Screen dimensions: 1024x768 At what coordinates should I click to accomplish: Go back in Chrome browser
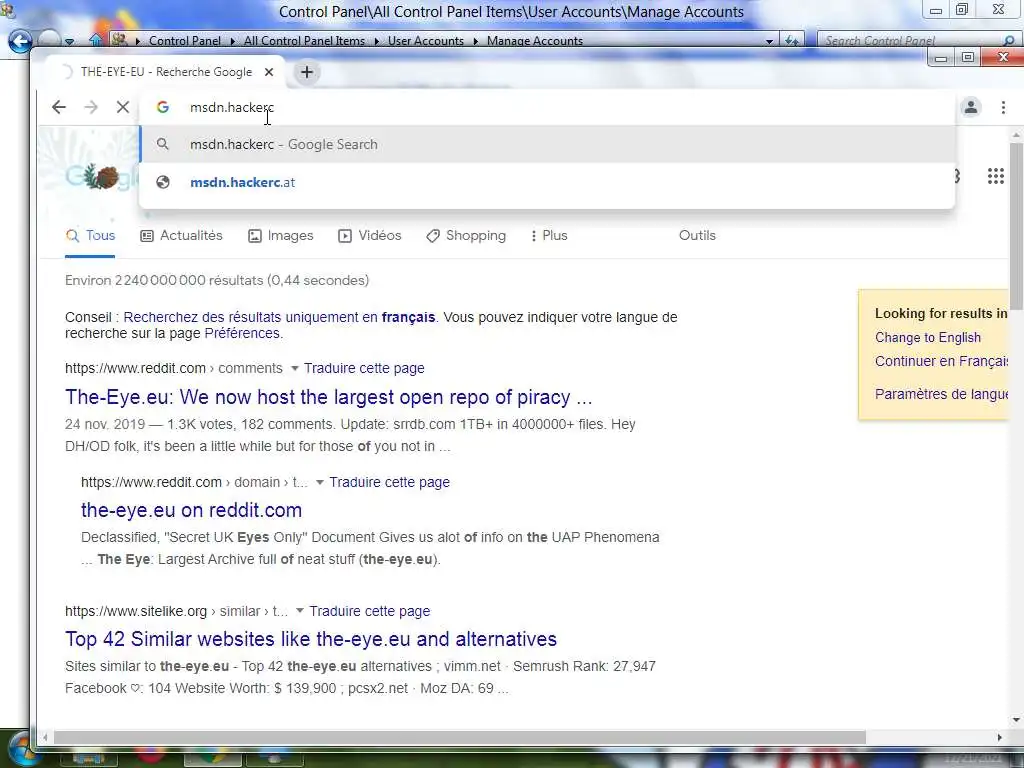[x=59, y=107]
